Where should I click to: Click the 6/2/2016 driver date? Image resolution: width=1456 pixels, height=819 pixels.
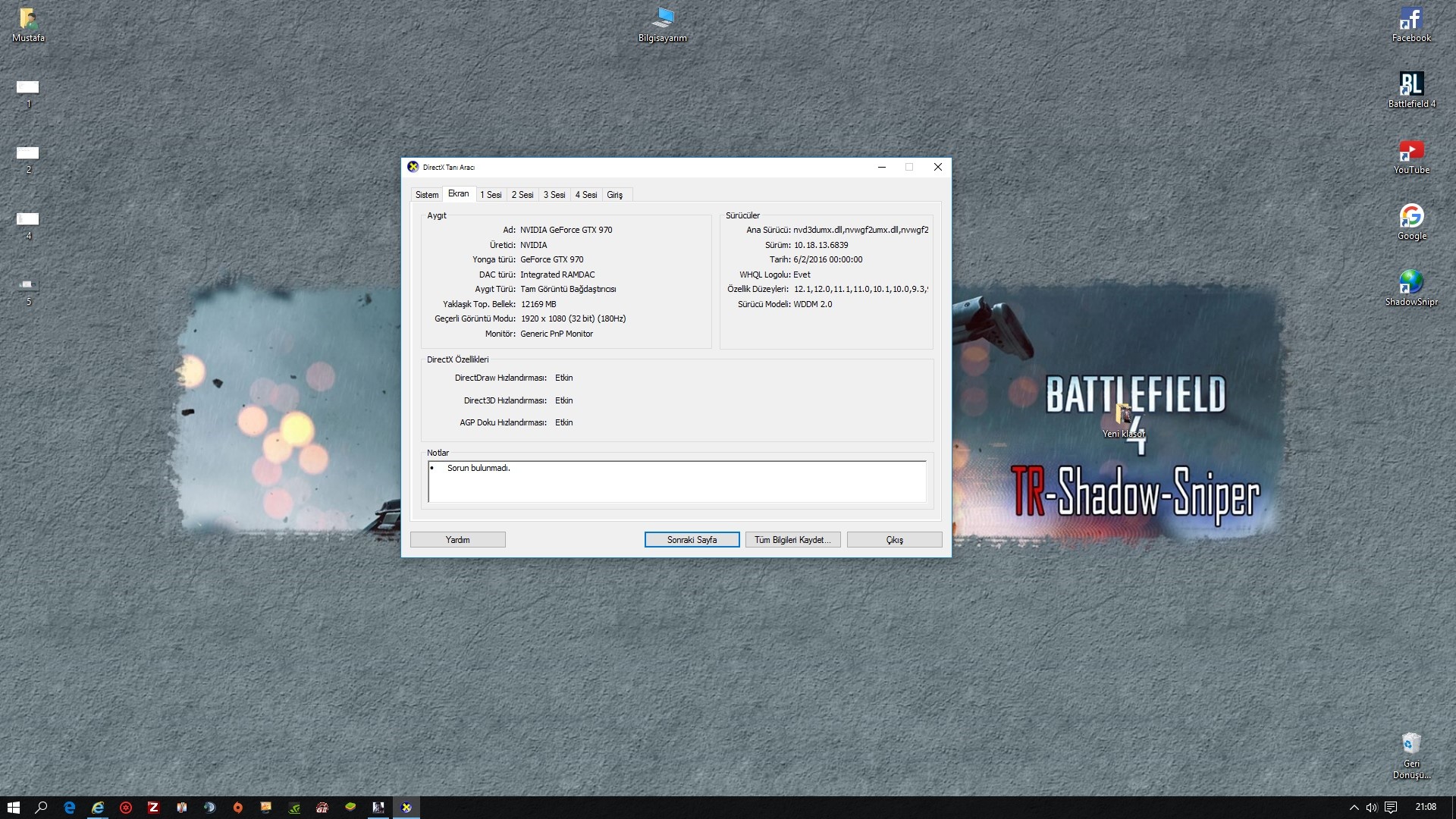point(828,259)
